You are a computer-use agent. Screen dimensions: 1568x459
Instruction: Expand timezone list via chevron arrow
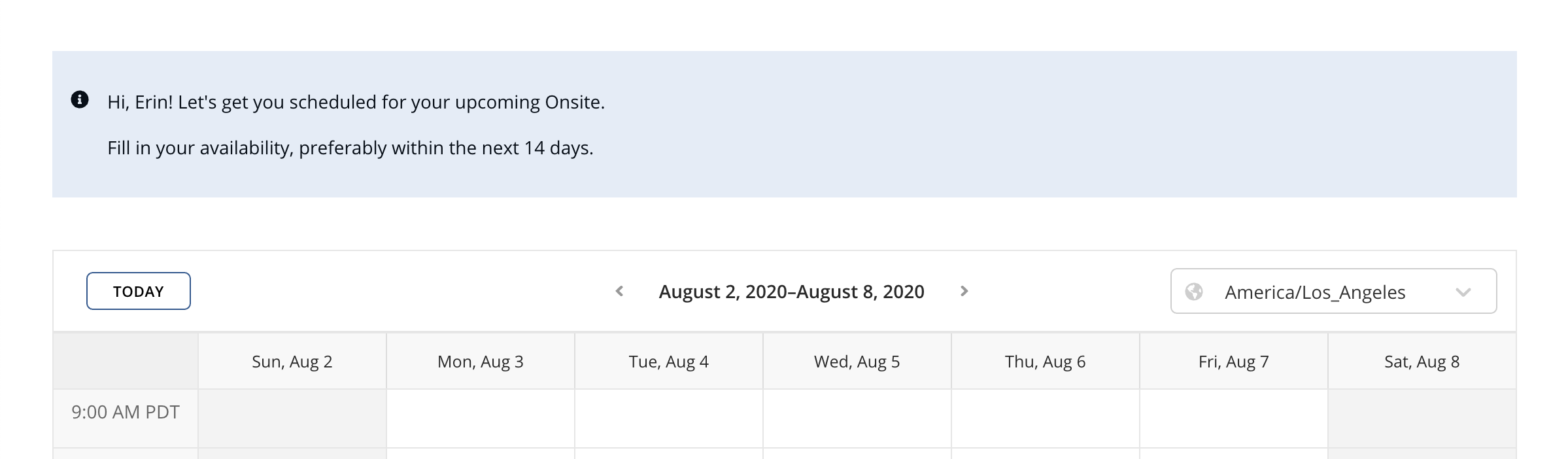pos(1463,292)
